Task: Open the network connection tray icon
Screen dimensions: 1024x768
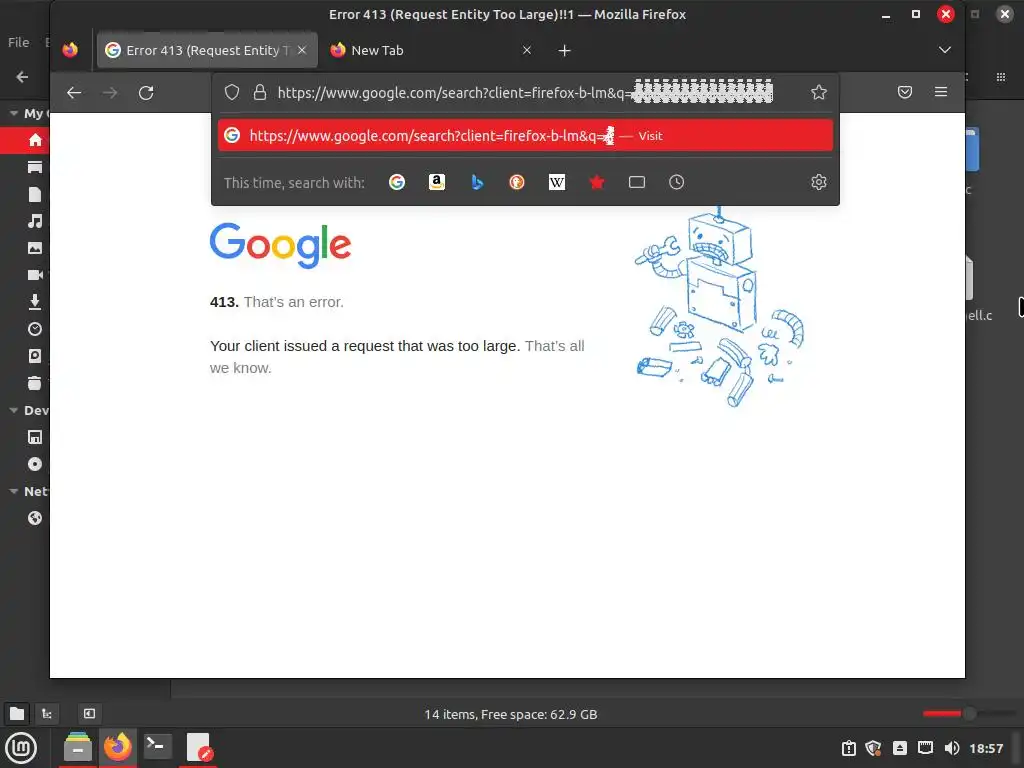Action: pos(925,748)
